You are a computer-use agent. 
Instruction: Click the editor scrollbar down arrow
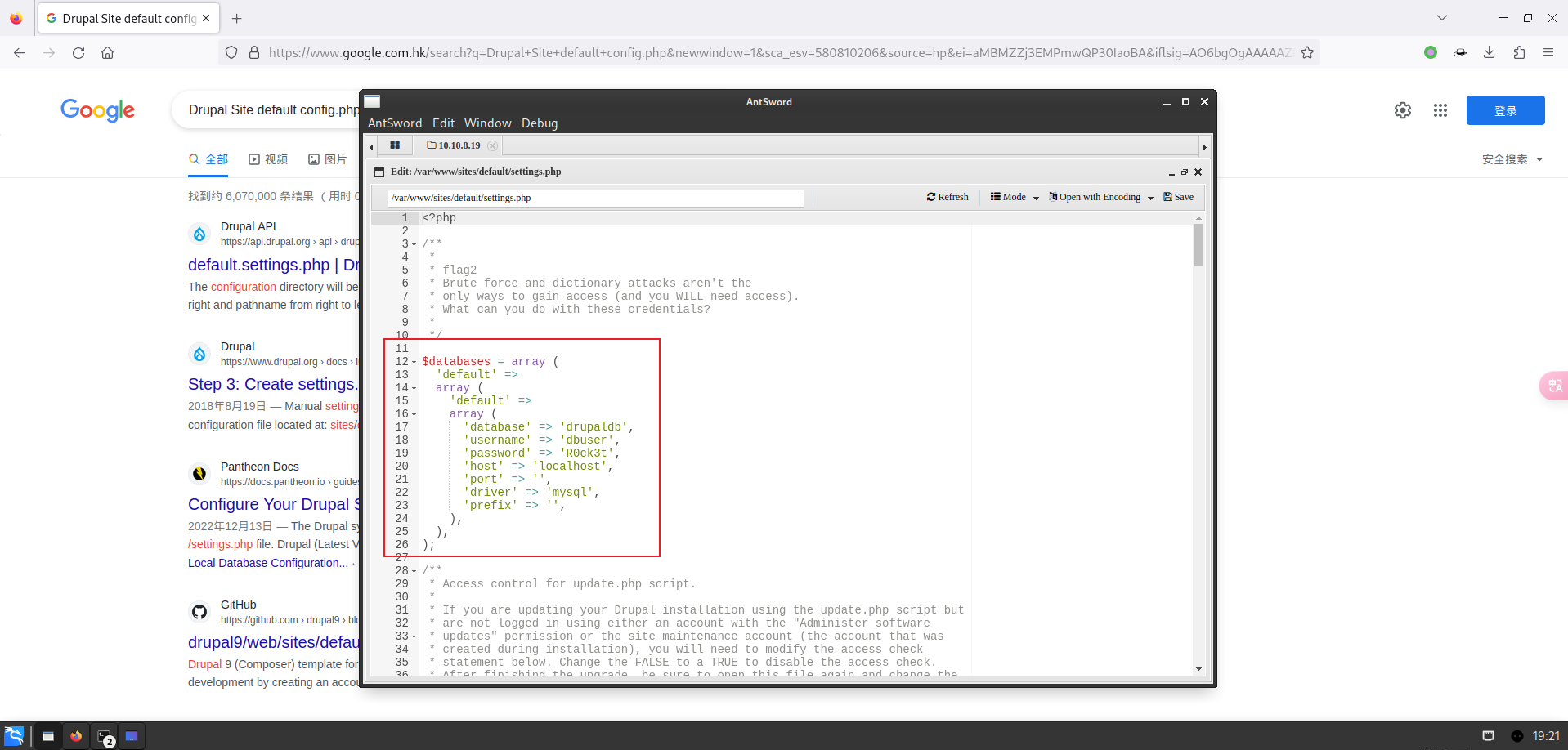click(1198, 669)
